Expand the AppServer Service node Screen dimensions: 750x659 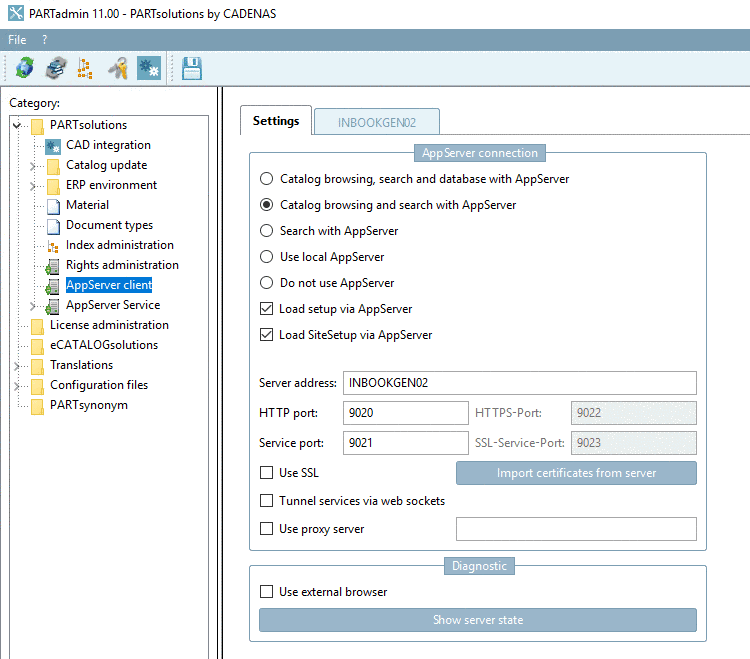[33, 306]
